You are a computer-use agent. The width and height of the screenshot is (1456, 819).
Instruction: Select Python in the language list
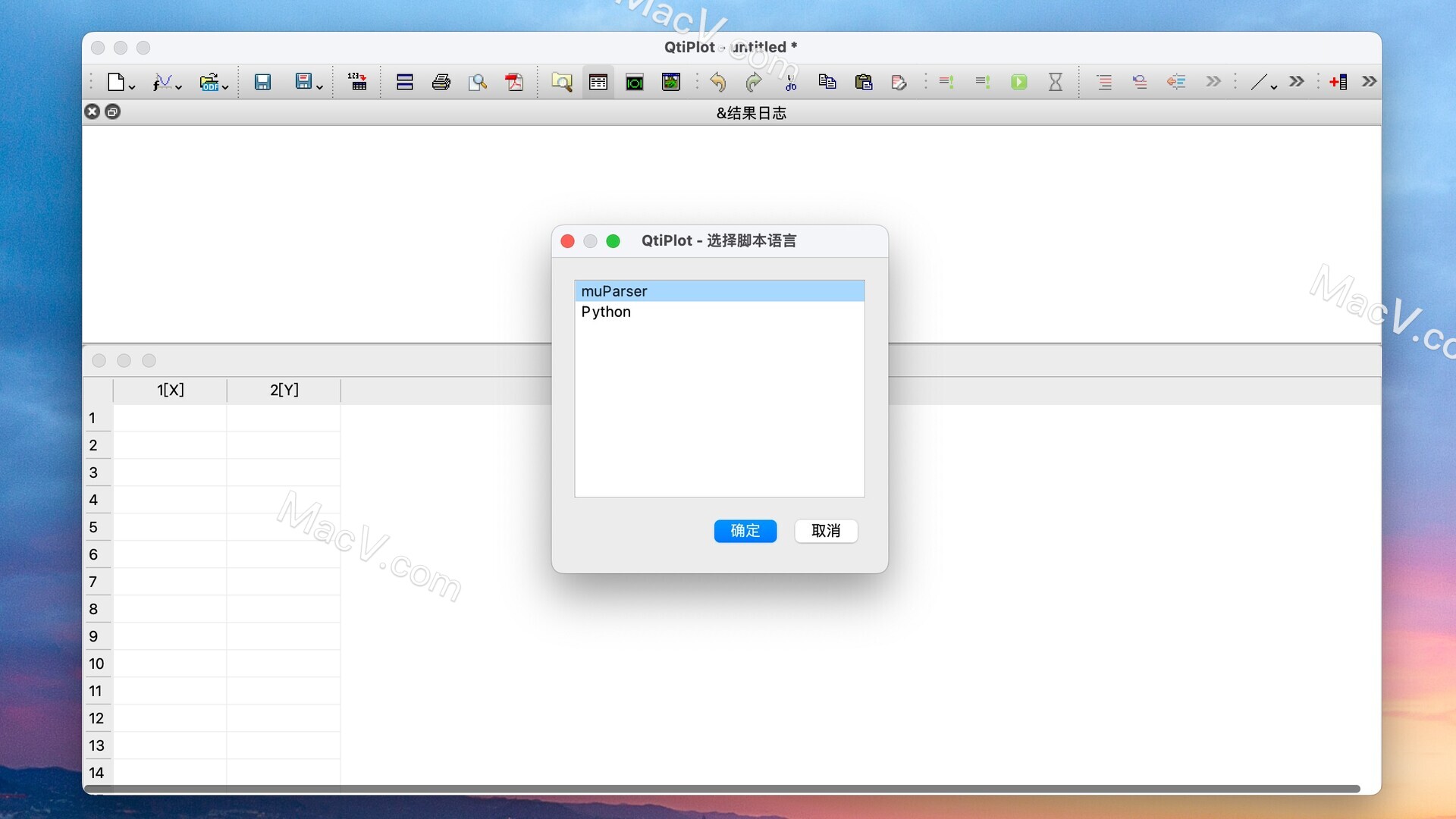pyautogui.click(x=606, y=312)
